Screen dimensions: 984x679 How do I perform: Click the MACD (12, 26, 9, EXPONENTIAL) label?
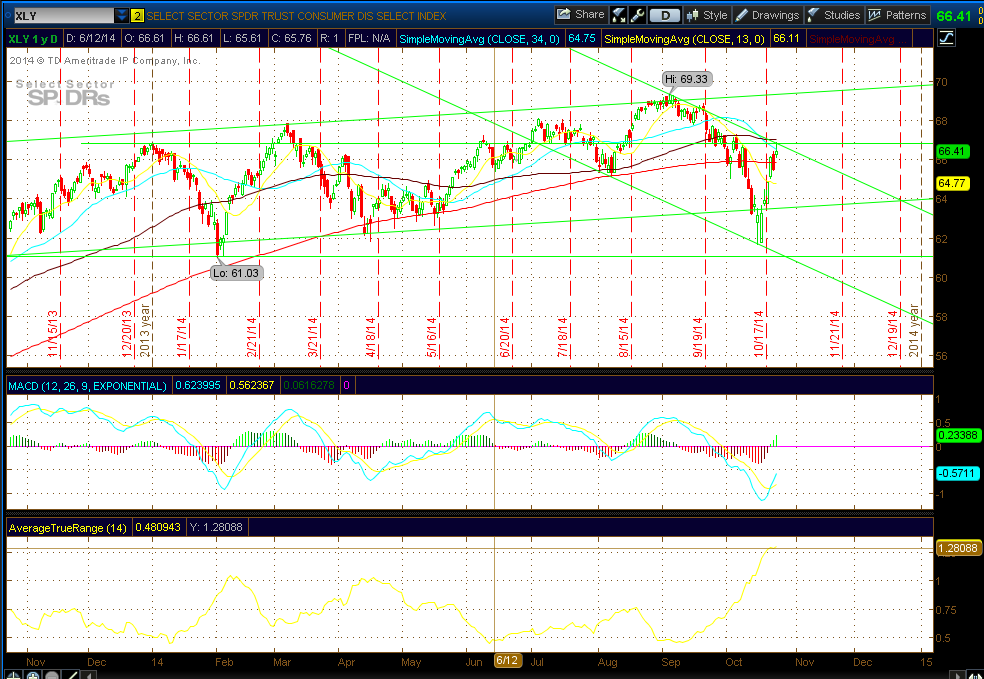tap(87, 385)
